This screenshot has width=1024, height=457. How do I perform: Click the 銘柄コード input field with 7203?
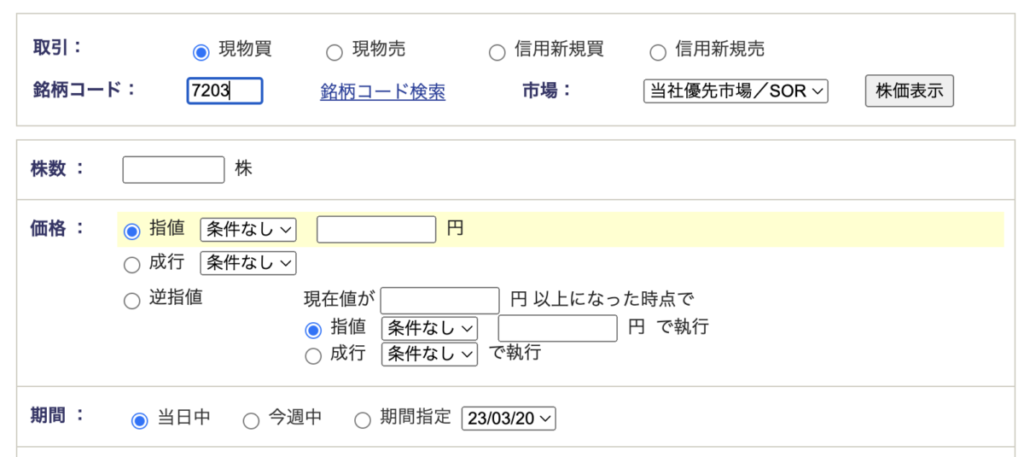pyautogui.click(x=225, y=91)
